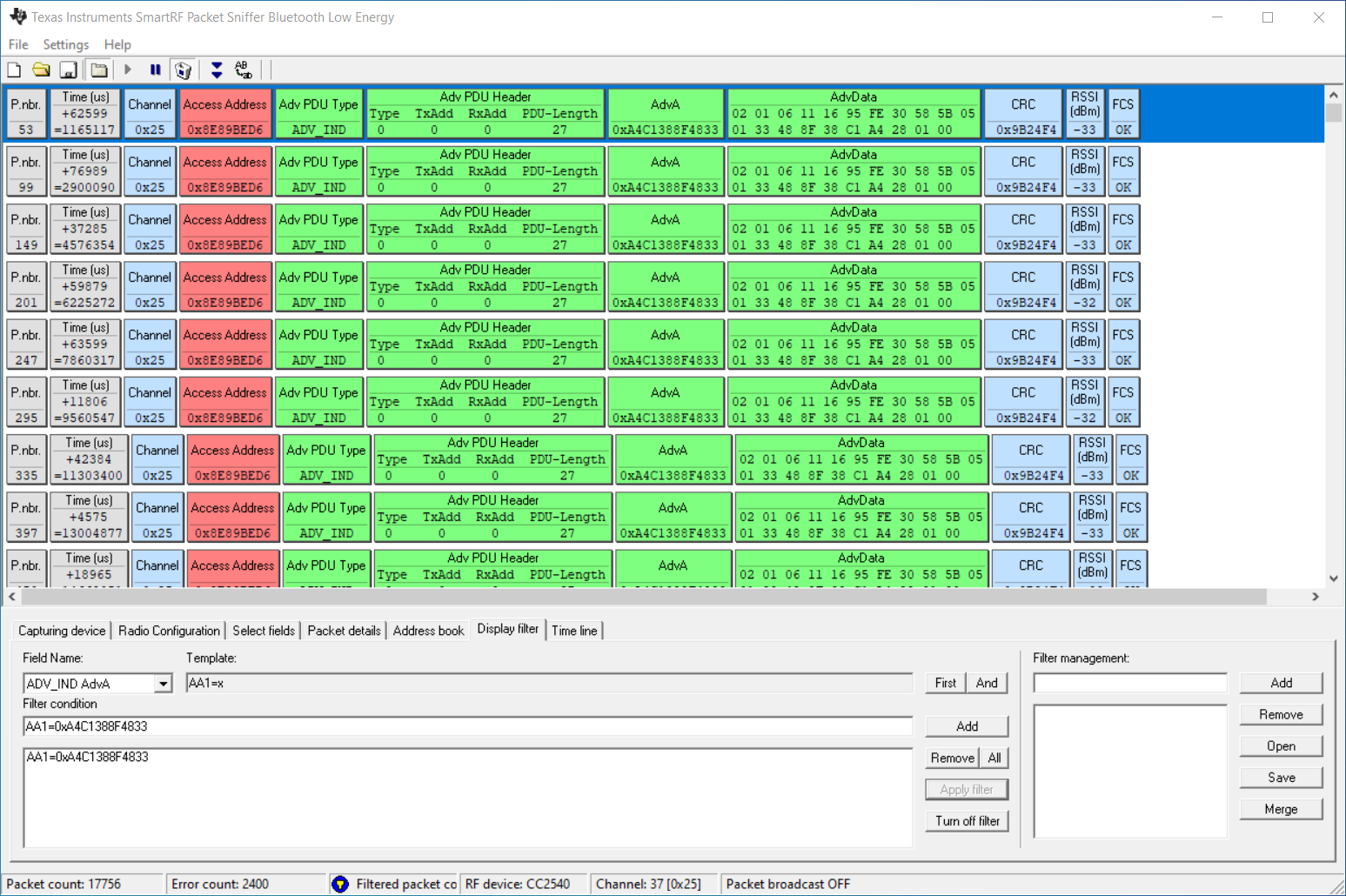Click RSSI -32 cell of packet 201

pos(1085,286)
